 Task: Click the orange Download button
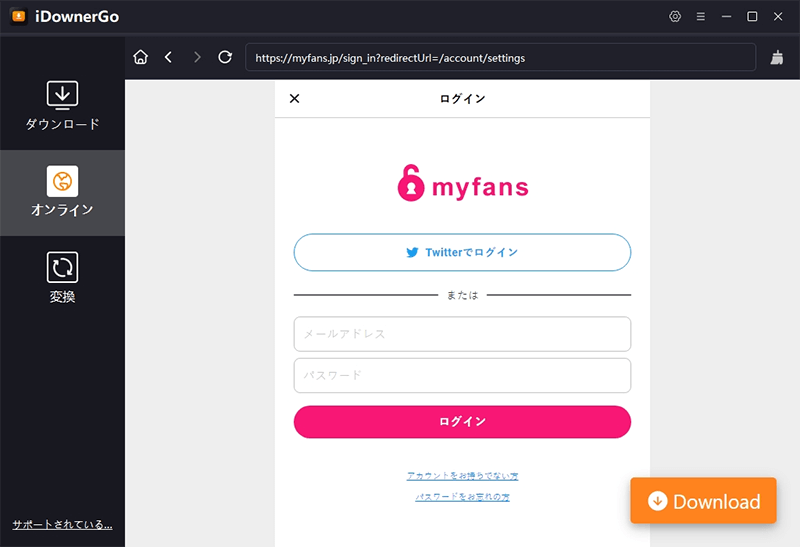click(703, 501)
